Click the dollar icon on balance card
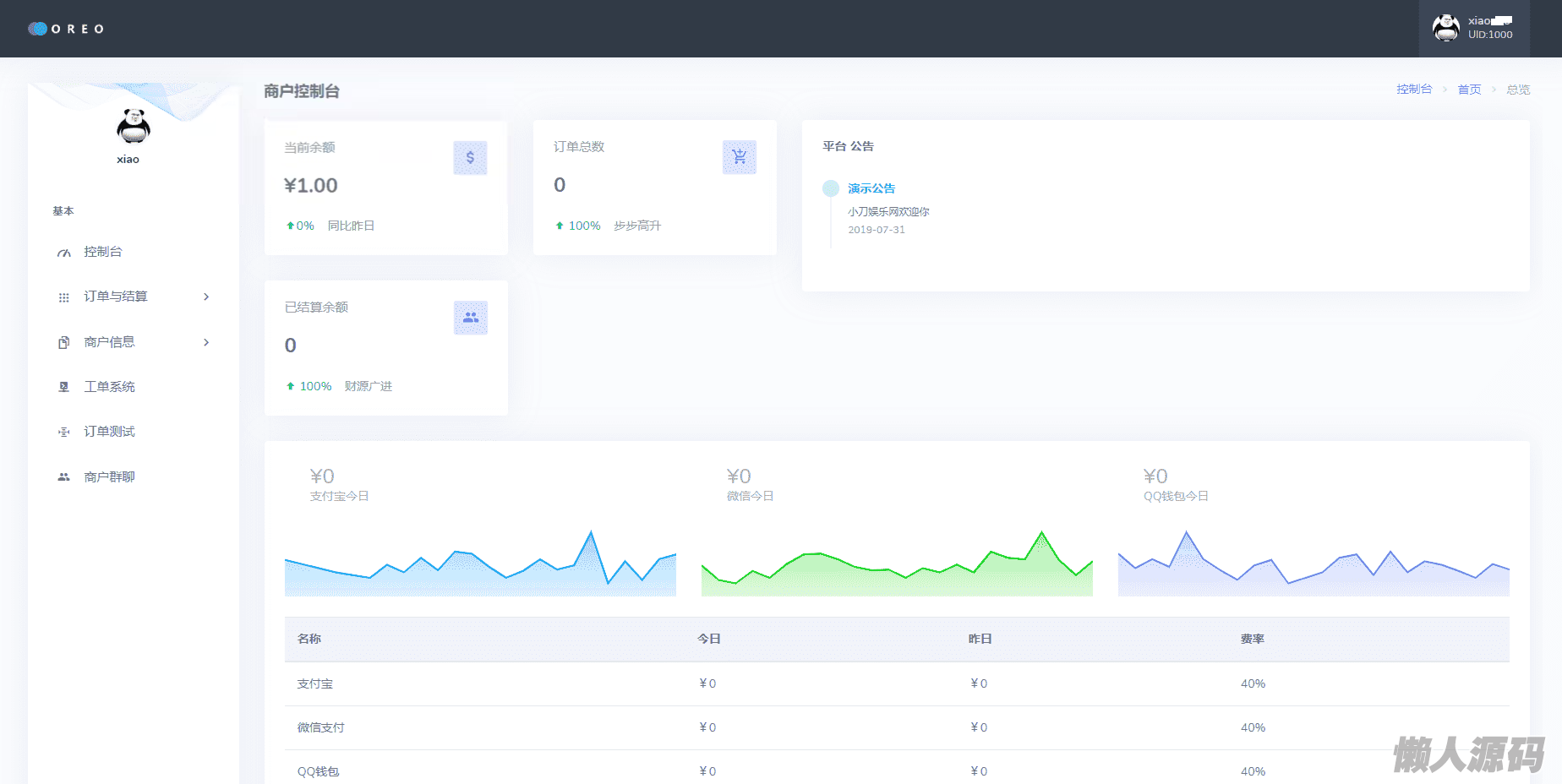This screenshot has height=784, width=1562. (470, 158)
